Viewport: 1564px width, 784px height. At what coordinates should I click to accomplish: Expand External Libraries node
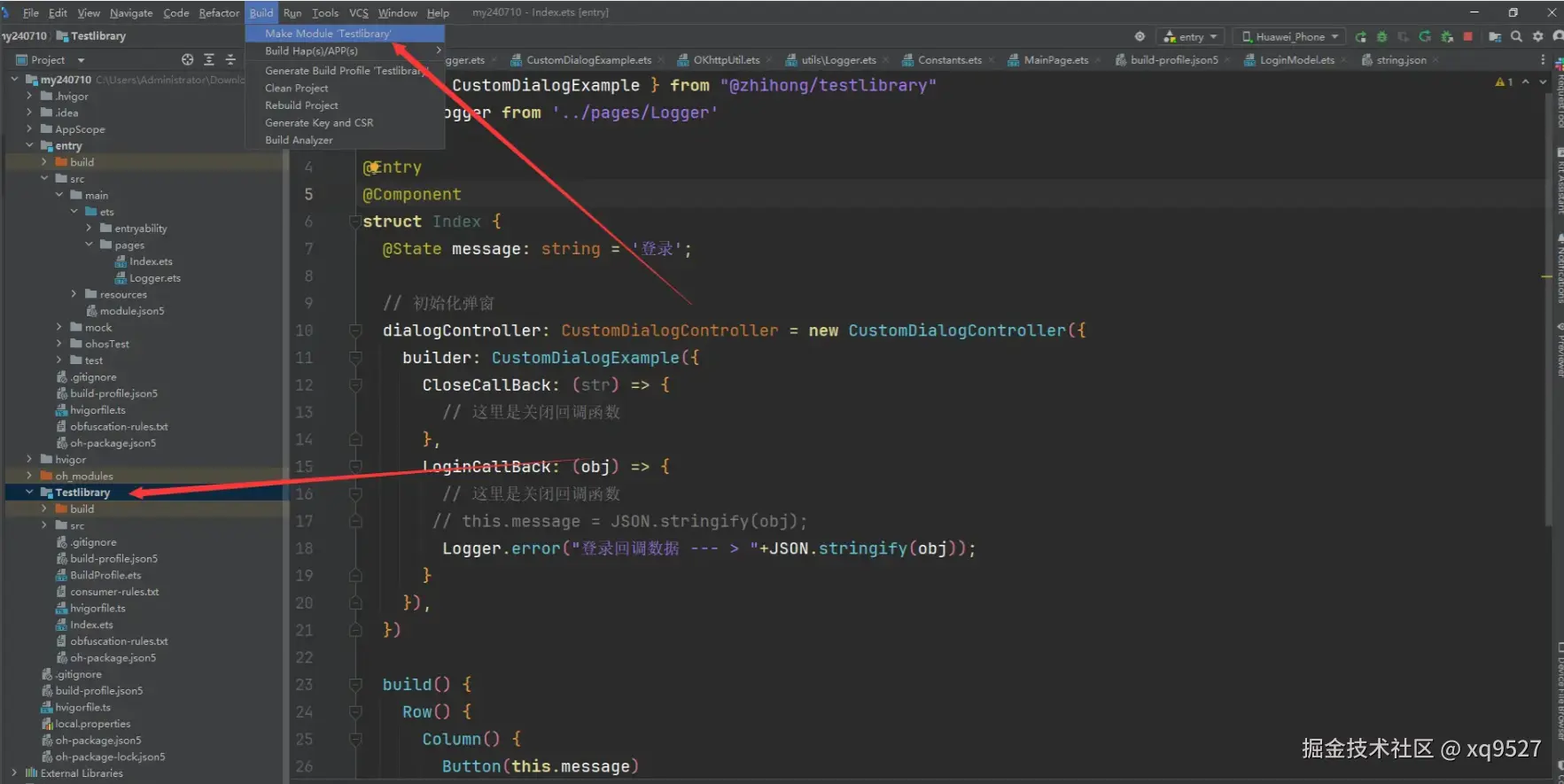14,773
